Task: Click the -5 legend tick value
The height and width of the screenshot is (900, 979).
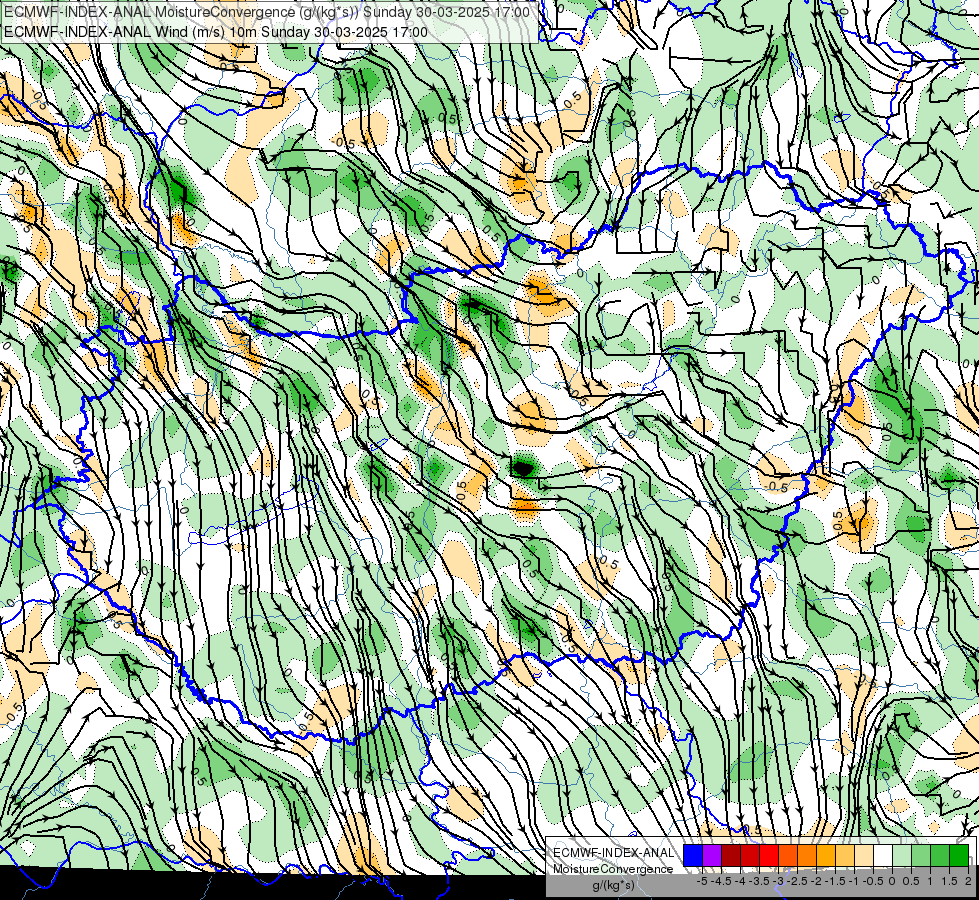Action: click(x=702, y=881)
